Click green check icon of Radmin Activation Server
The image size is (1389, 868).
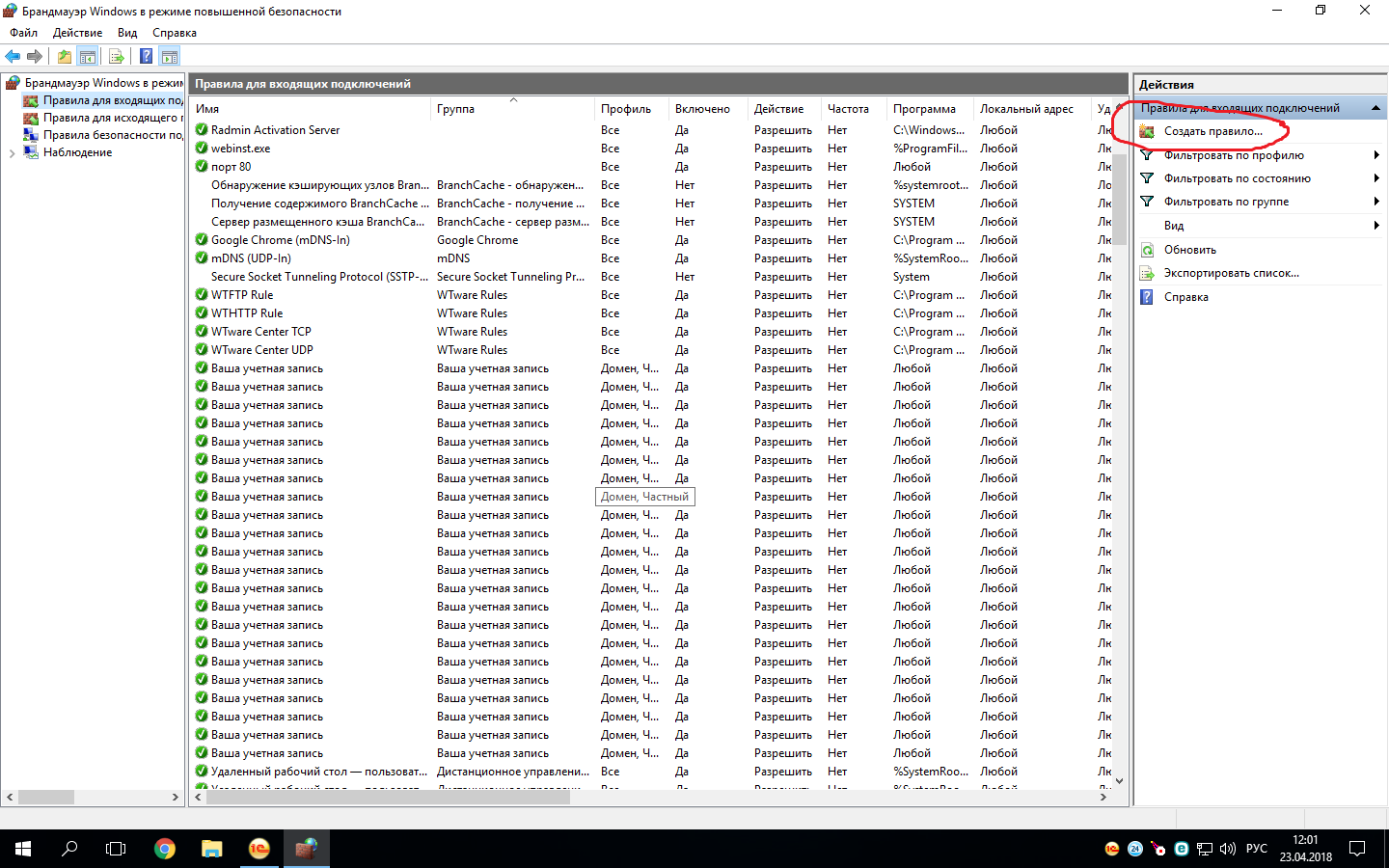tap(202, 130)
